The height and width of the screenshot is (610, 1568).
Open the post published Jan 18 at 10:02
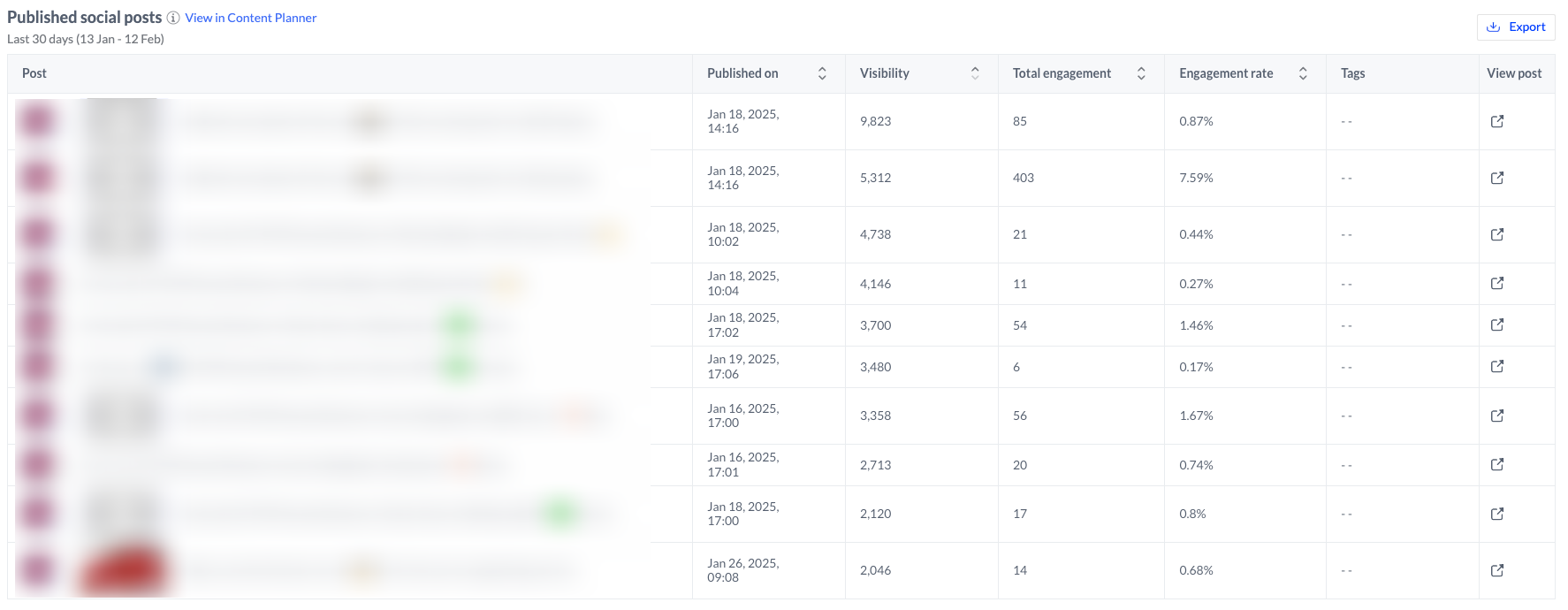pos(1496,234)
